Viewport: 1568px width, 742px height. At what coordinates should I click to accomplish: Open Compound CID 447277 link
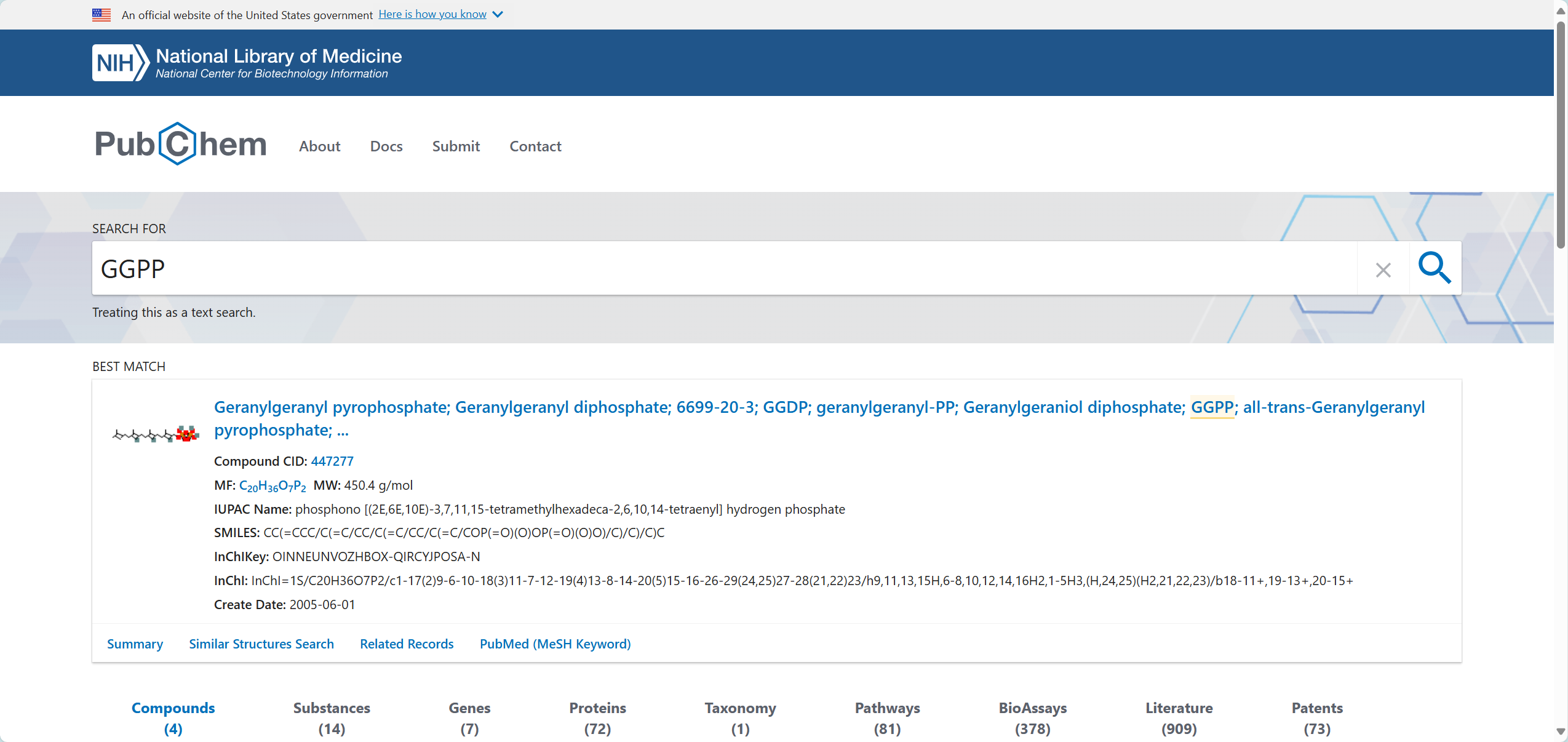[332, 461]
